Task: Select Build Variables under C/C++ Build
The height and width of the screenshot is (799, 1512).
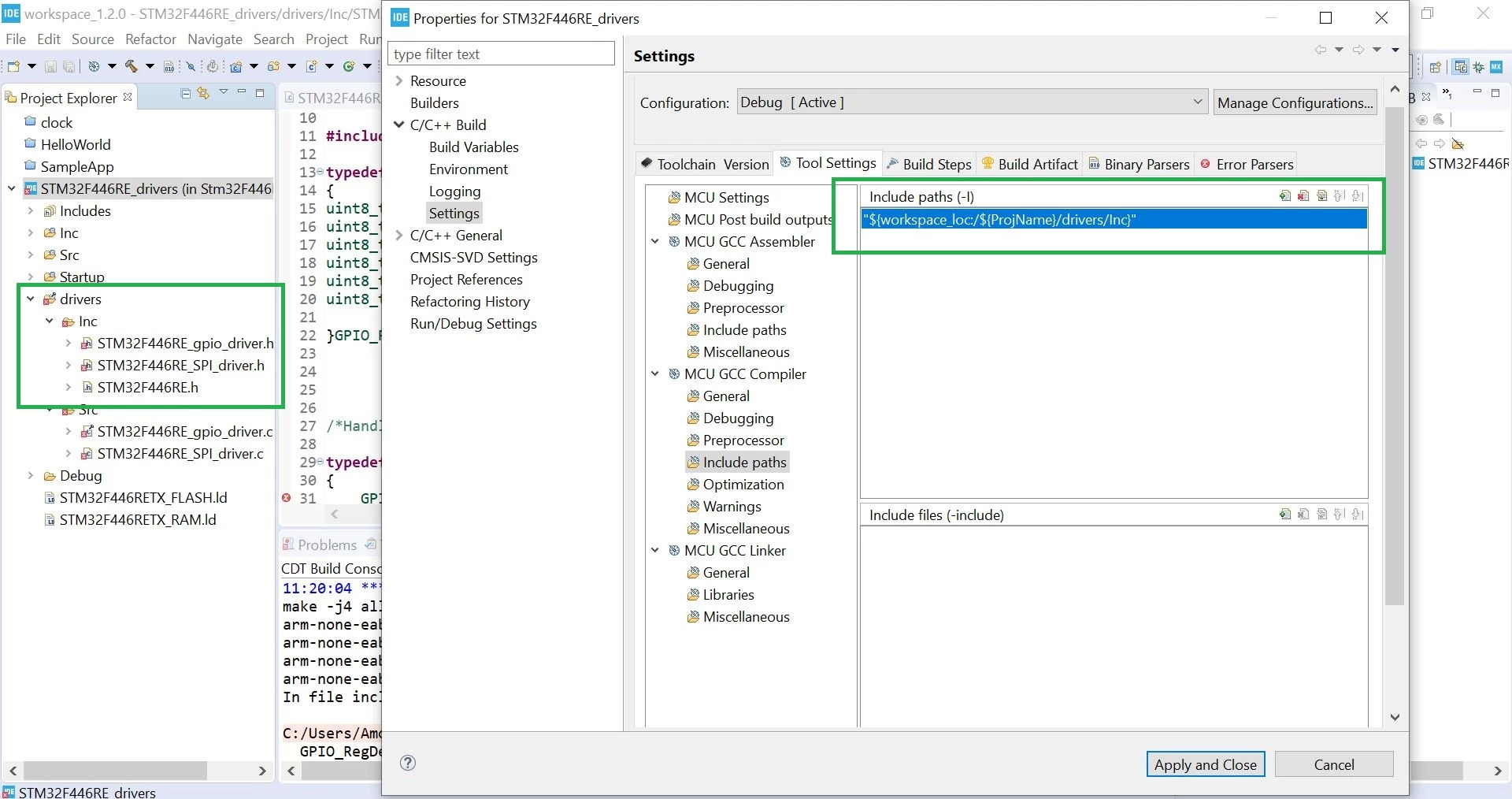Action: tap(473, 147)
